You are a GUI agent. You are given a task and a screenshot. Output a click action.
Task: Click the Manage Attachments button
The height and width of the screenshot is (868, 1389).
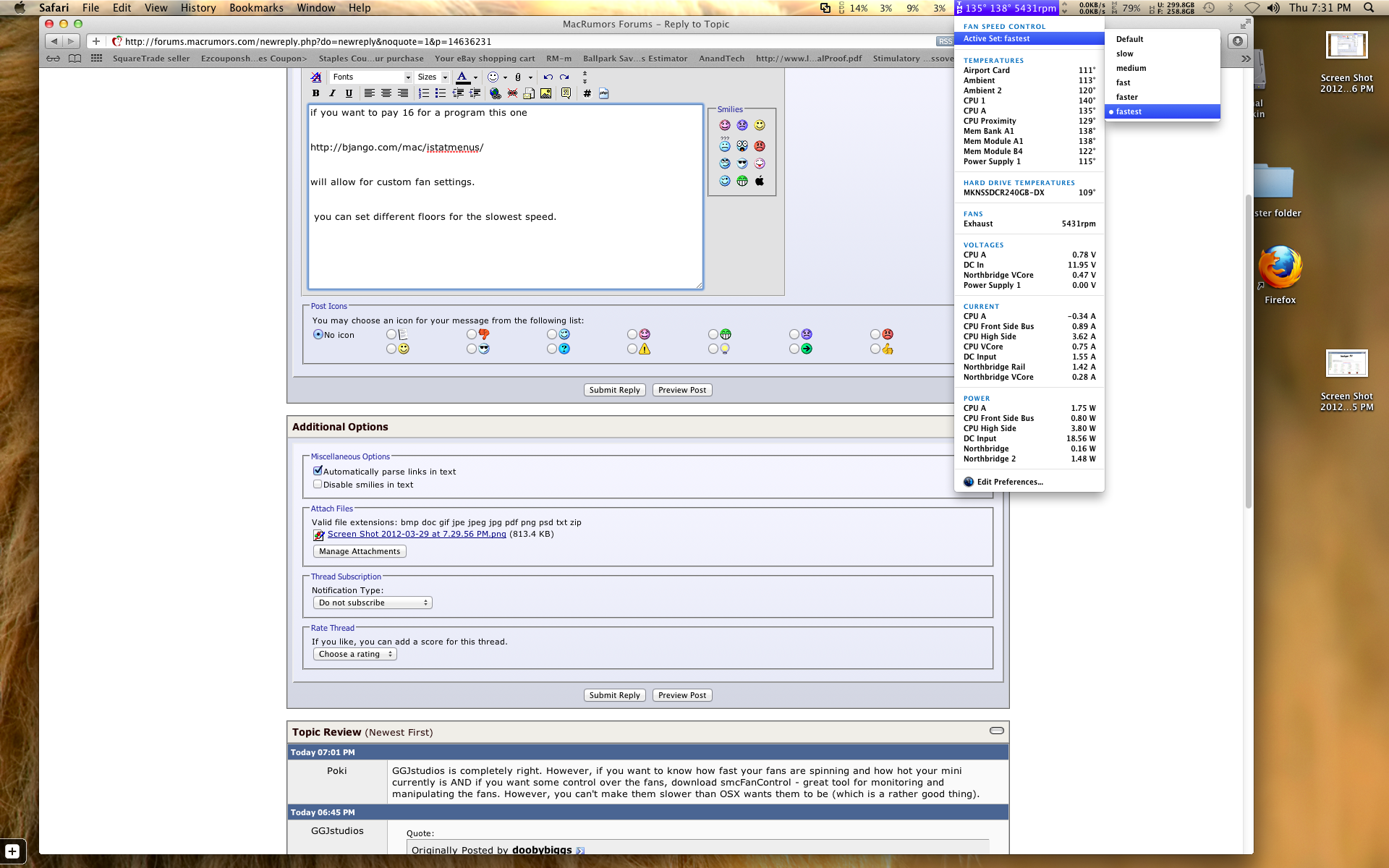tap(360, 551)
